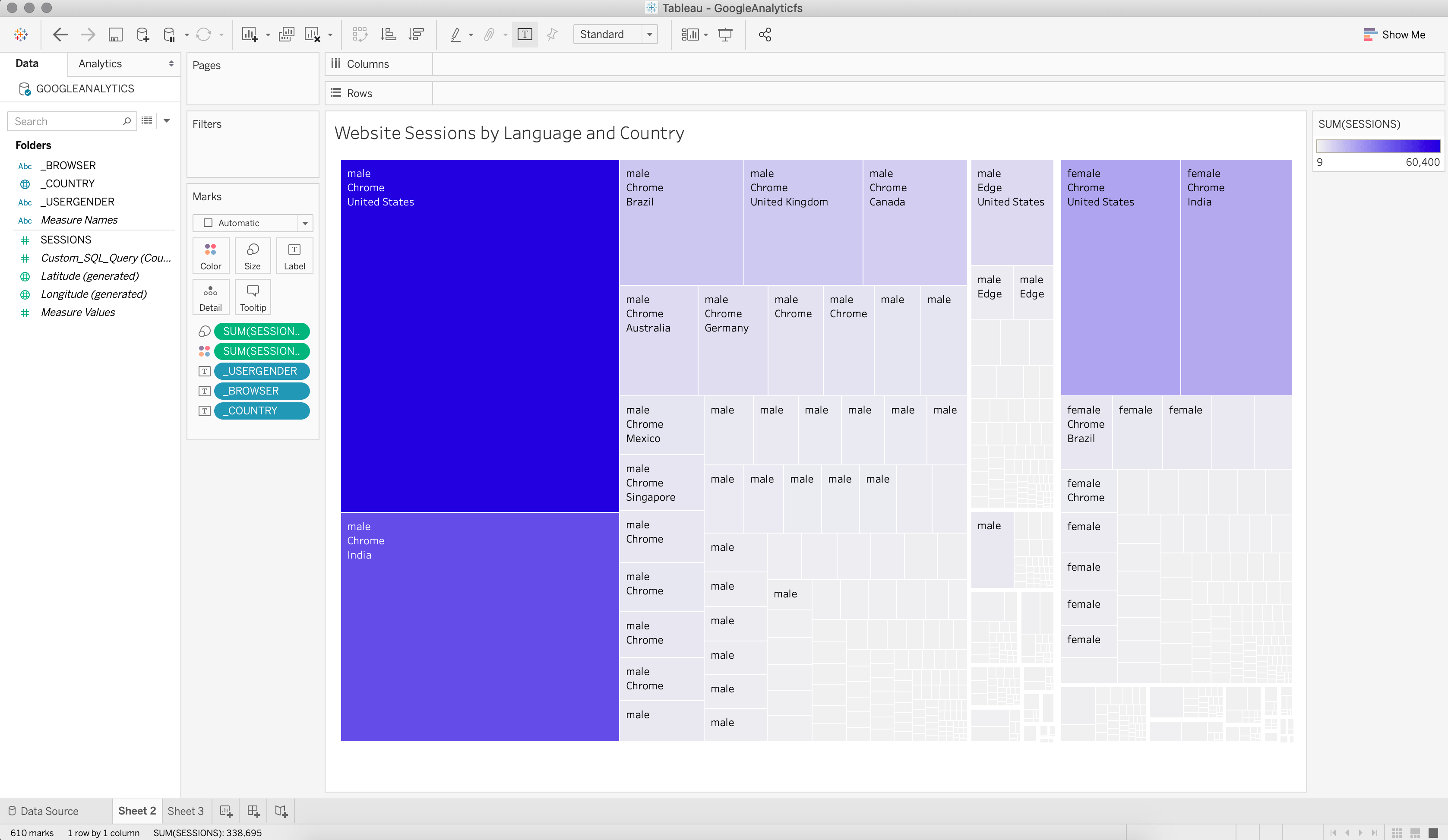The height and width of the screenshot is (840, 1448).
Task: Toggle data pane list view icon
Action: tap(147, 121)
